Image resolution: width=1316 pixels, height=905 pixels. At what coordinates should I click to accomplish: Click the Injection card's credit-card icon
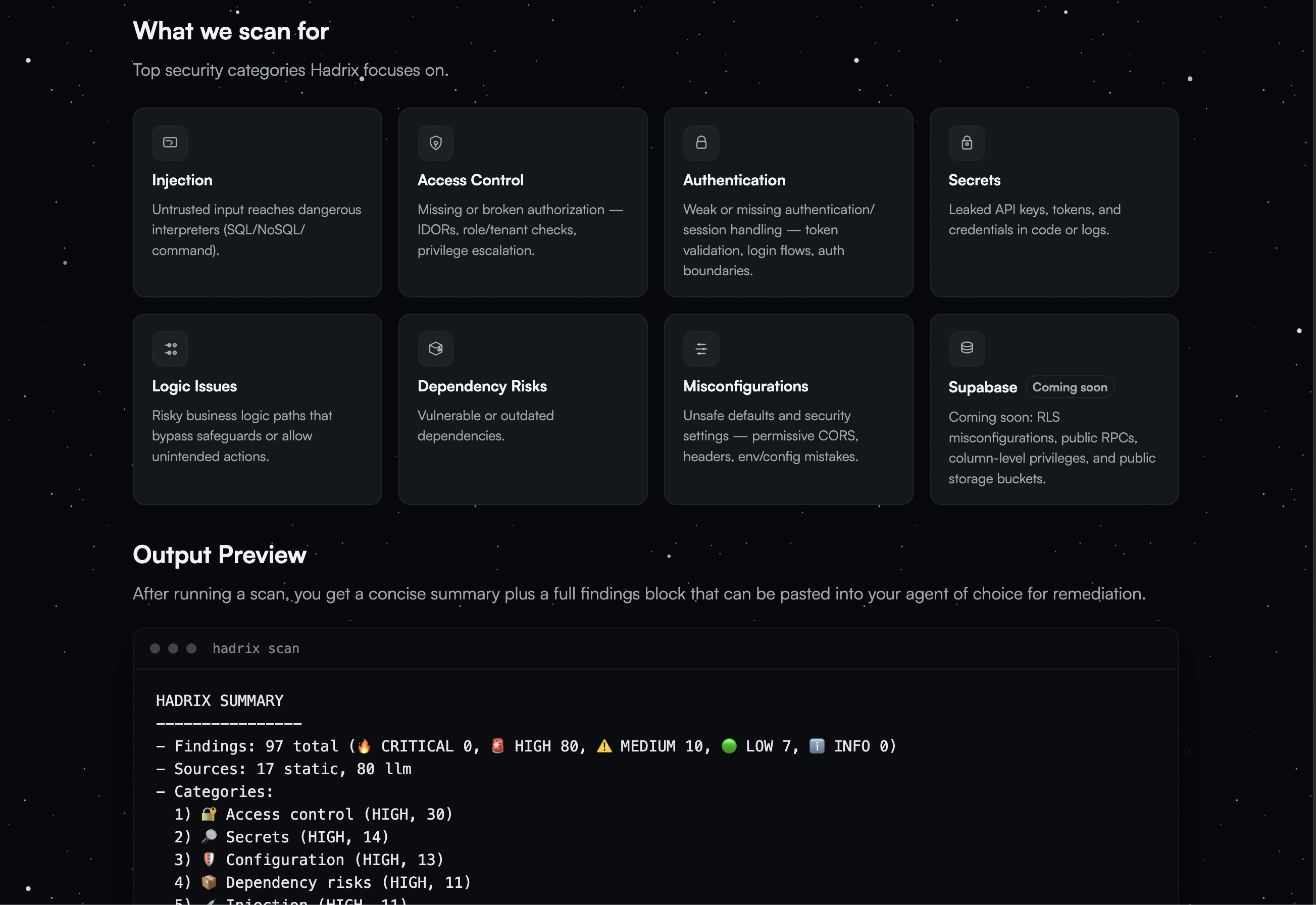click(x=170, y=142)
